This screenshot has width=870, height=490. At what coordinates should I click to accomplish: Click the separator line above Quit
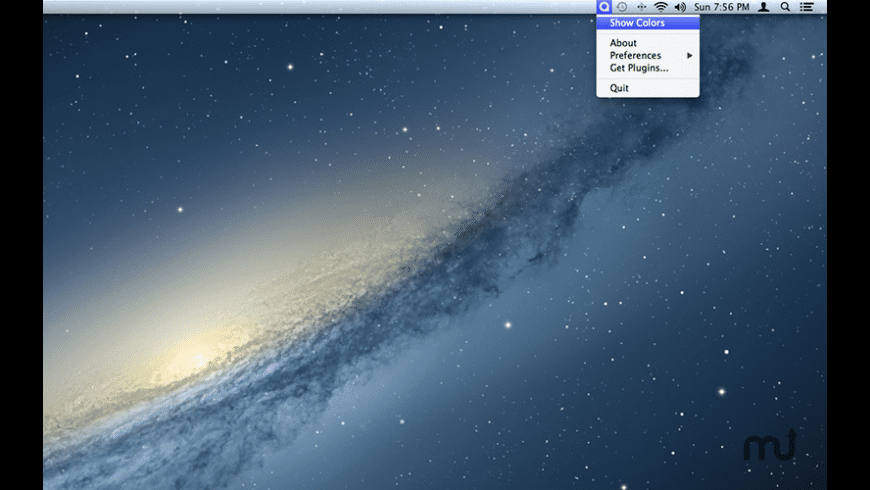click(x=647, y=78)
